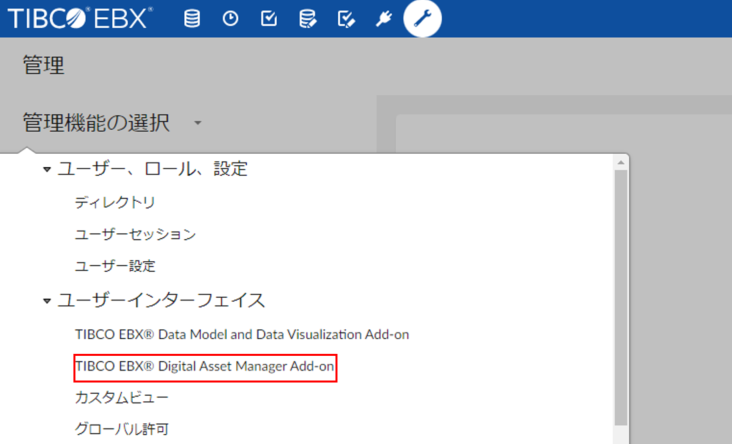Collapse the ユーザーインターフェイス group

(47, 301)
